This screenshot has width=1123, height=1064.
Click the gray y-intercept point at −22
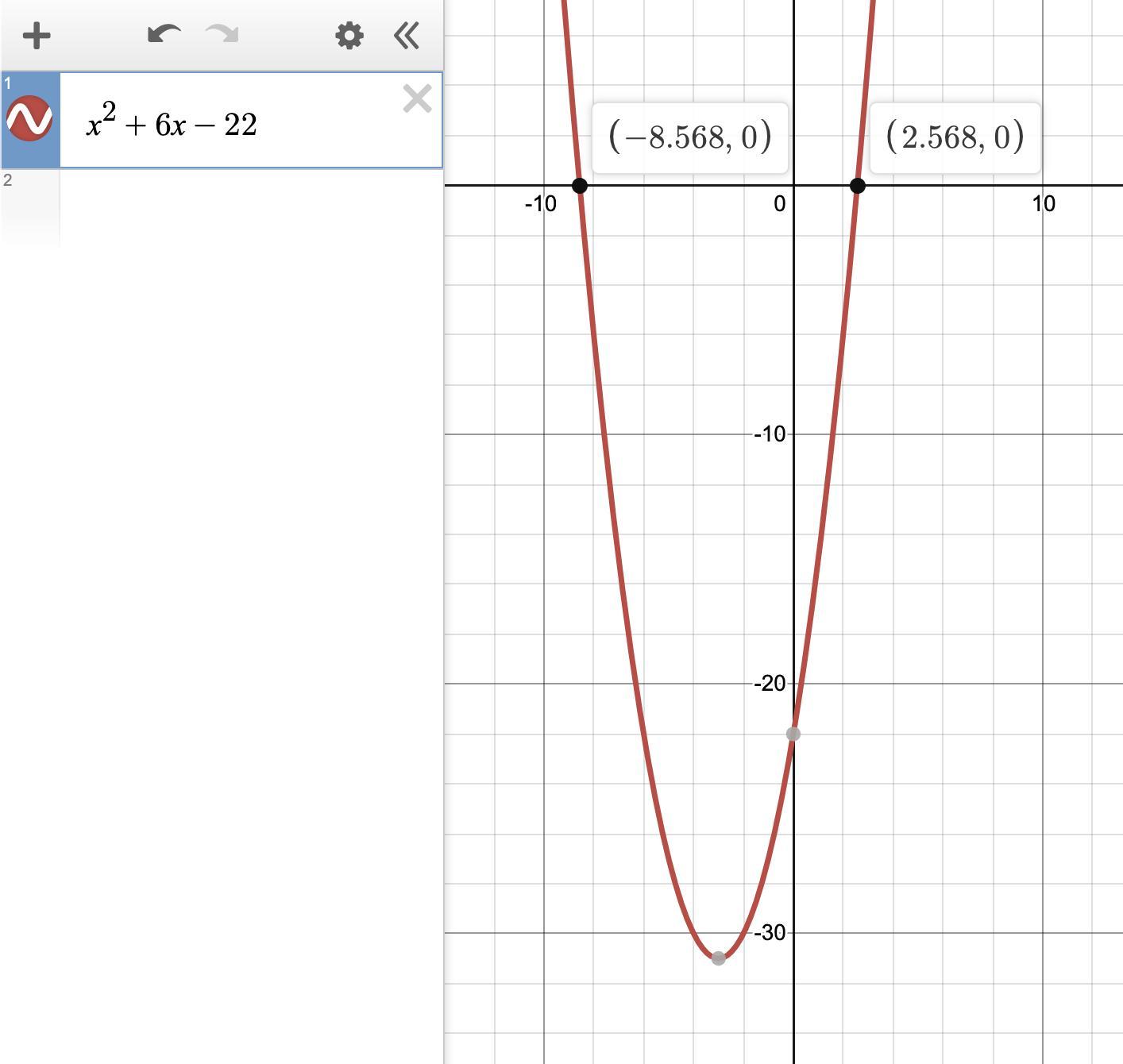click(793, 734)
